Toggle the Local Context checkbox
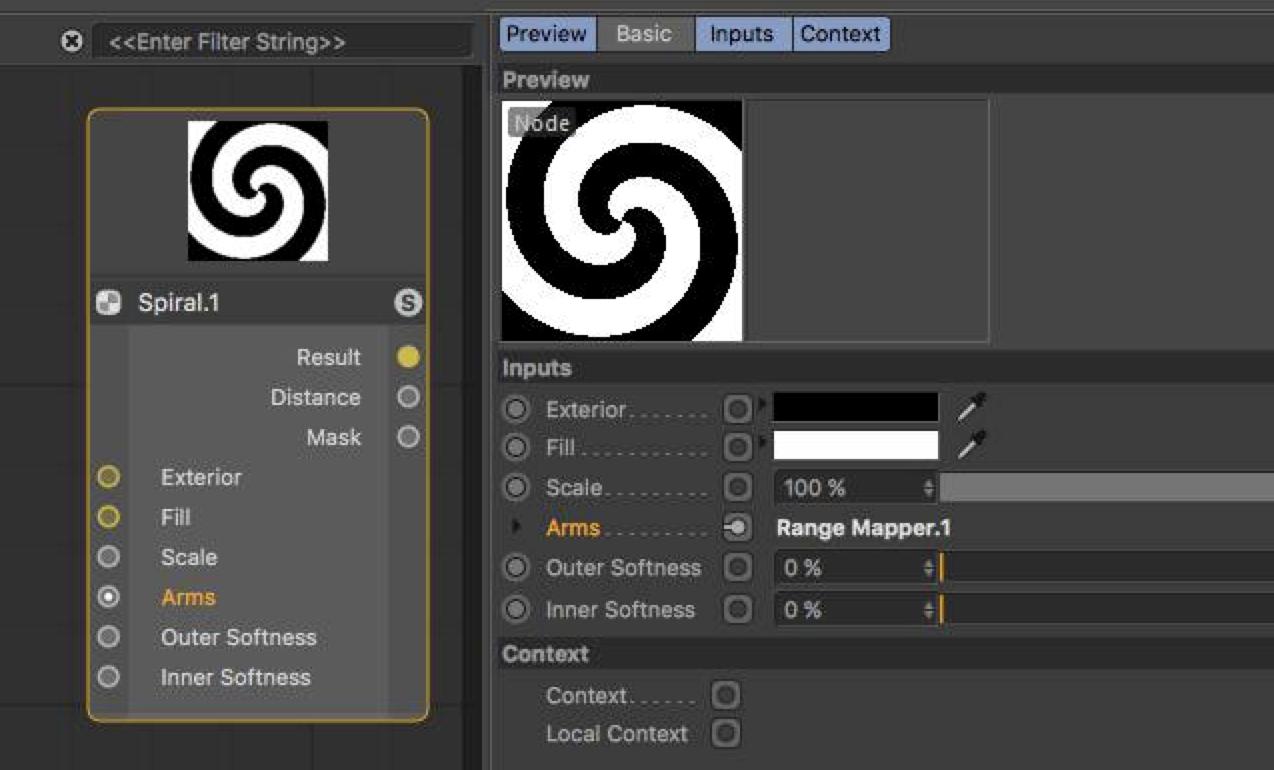This screenshot has height=770, width=1274. (x=725, y=734)
